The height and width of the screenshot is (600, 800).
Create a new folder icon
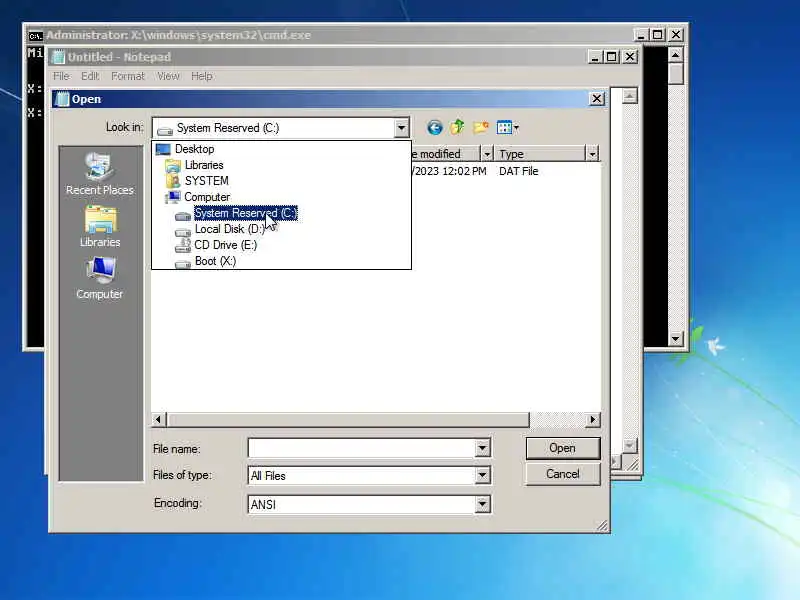coord(481,127)
